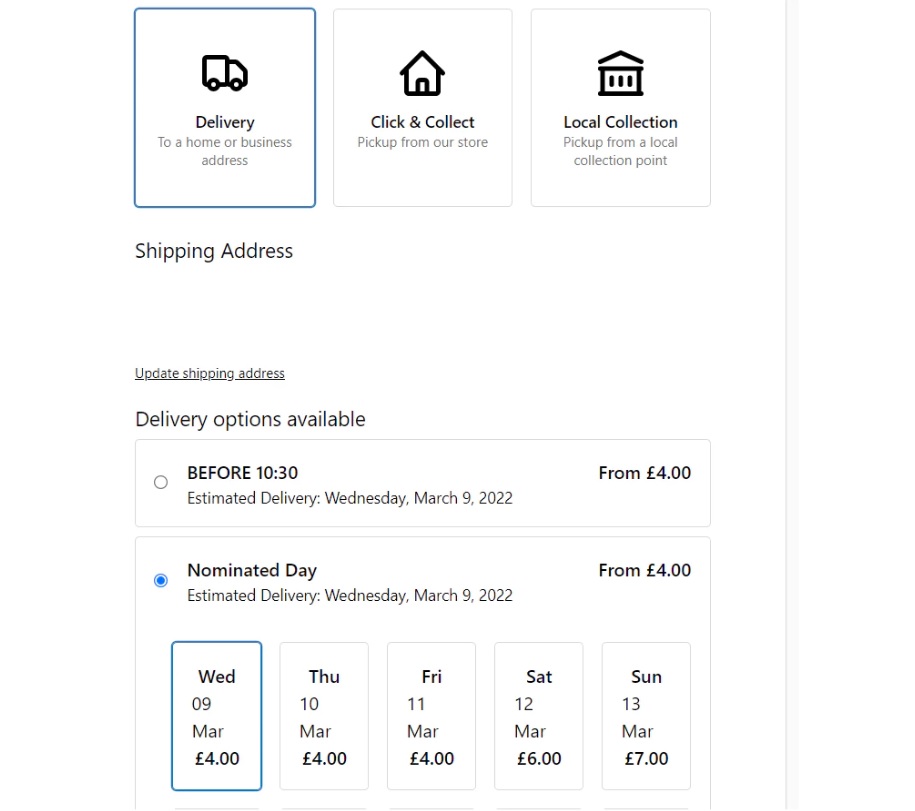915x811 pixels.
Task: Click the Local Collection description text
Action: (x=620, y=151)
